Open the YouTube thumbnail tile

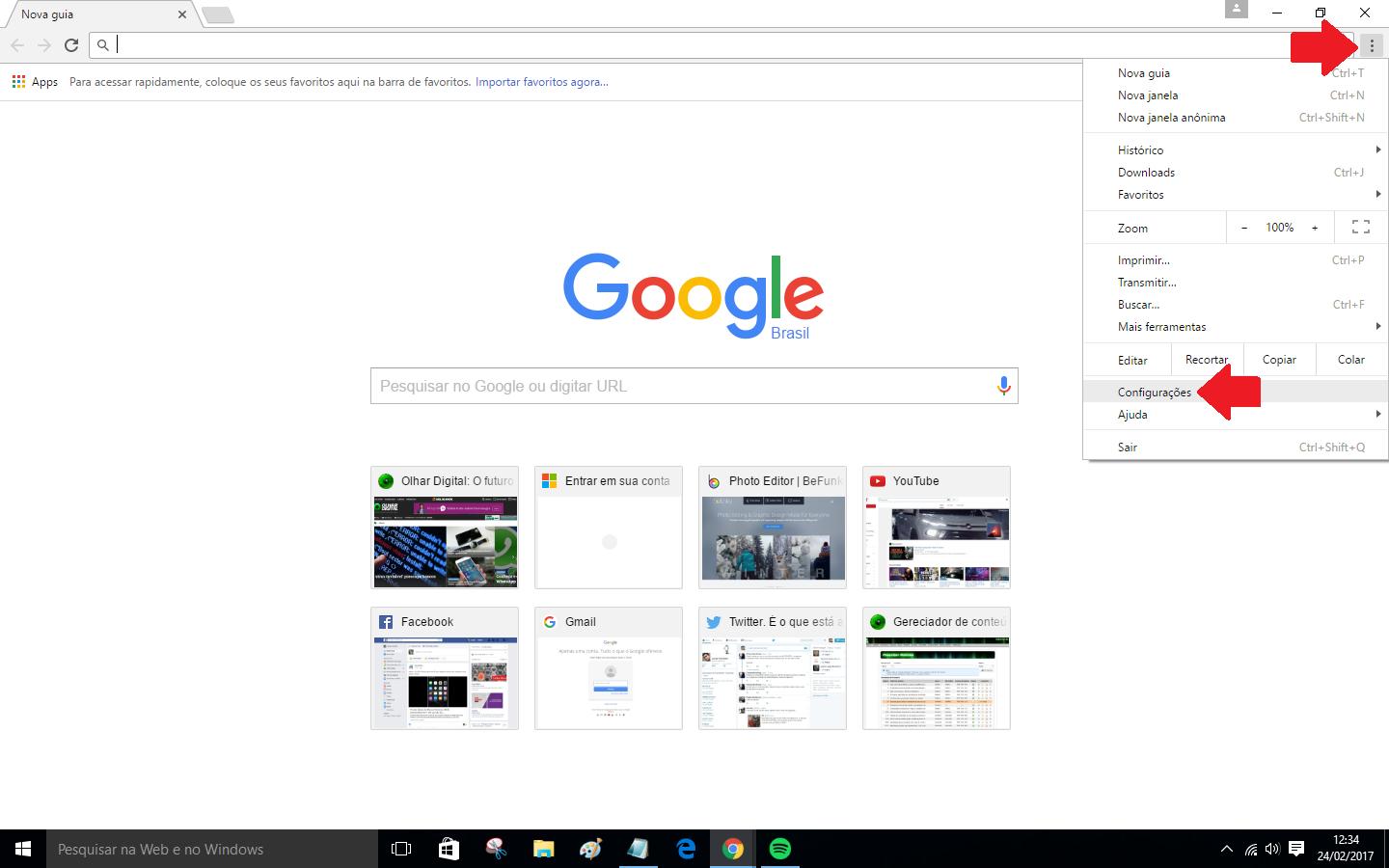coord(936,528)
